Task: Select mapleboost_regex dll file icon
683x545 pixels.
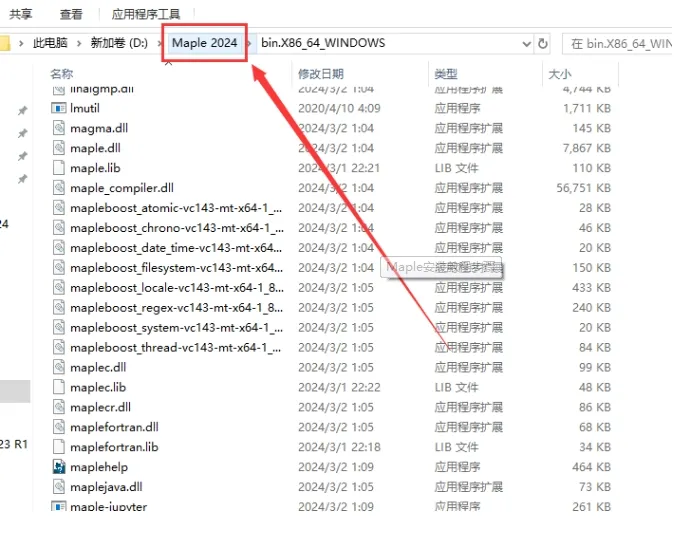Action: [x=59, y=308]
